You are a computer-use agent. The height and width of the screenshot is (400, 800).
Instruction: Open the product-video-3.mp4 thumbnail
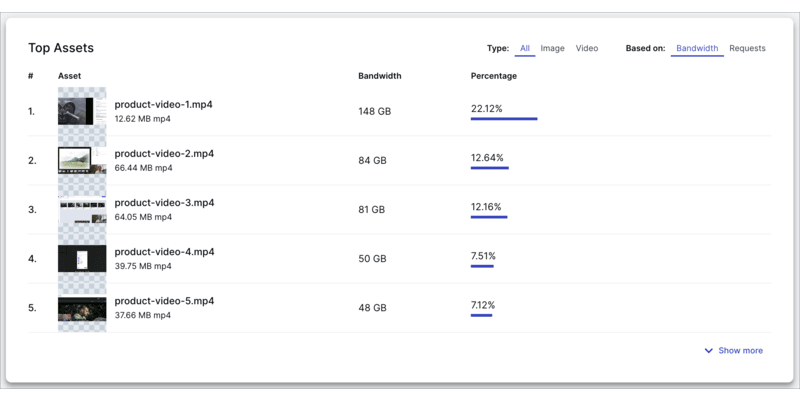(82, 210)
